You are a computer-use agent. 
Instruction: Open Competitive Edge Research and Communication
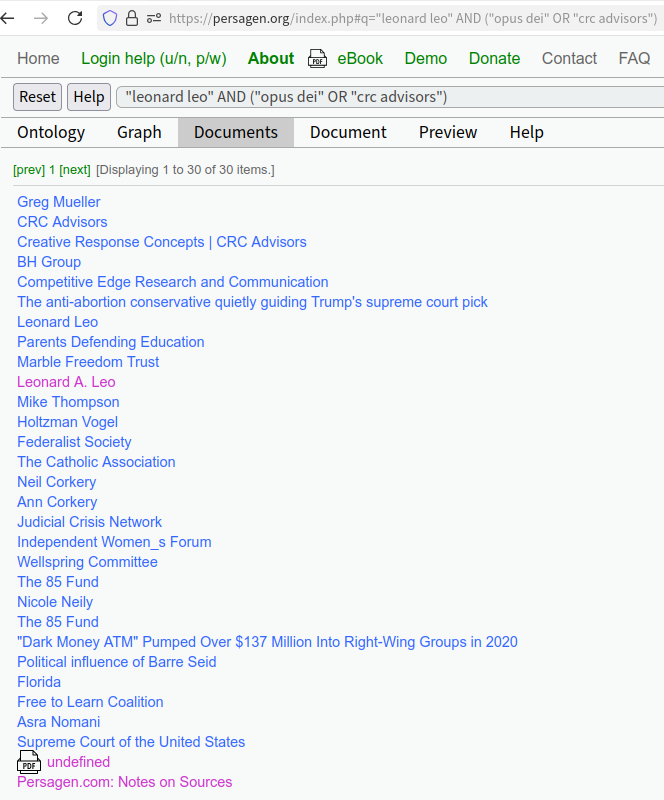click(x=173, y=282)
